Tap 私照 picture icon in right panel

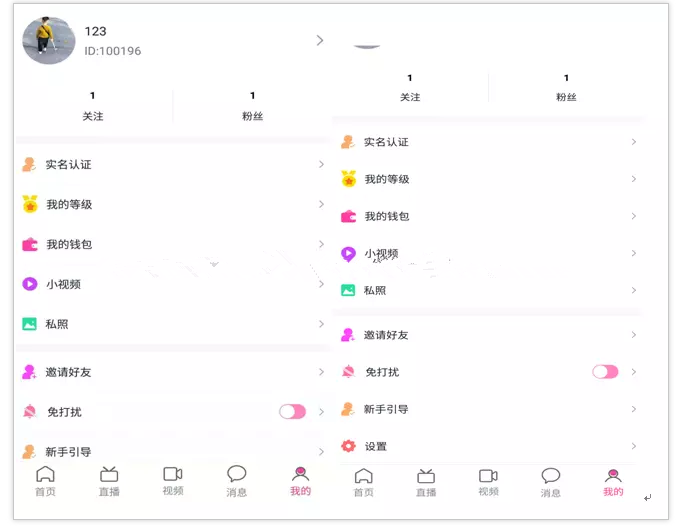tap(348, 290)
